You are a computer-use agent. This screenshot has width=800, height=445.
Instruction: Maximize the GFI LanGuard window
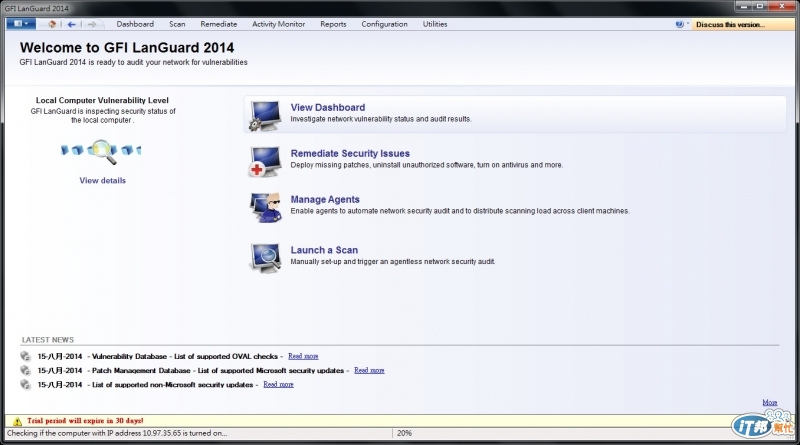coord(760,6)
